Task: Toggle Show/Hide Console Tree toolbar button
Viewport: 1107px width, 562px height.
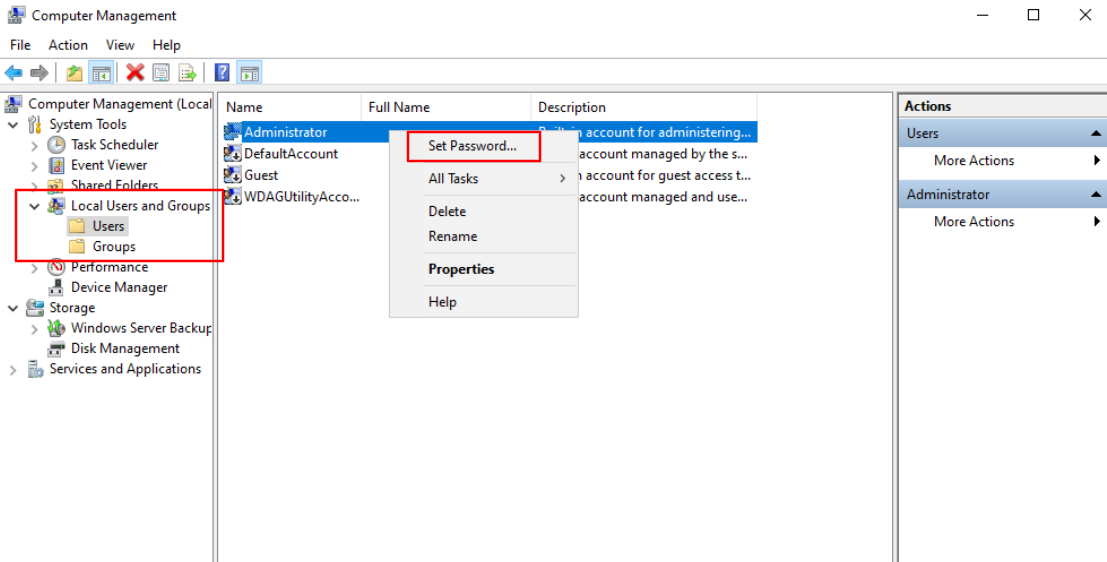Action: [x=100, y=73]
